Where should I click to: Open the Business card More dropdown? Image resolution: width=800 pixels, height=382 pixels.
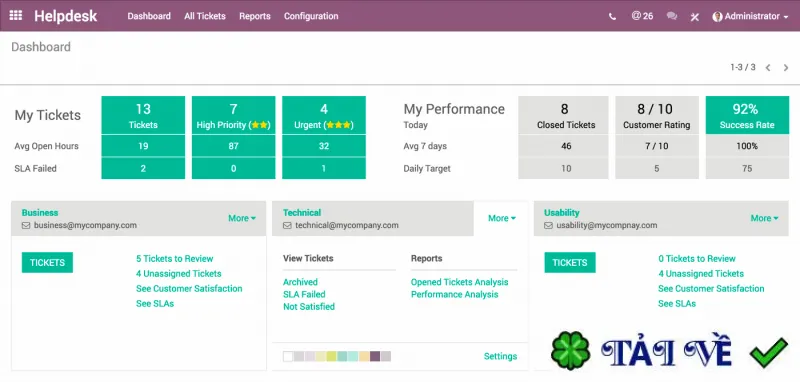coord(242,218)
